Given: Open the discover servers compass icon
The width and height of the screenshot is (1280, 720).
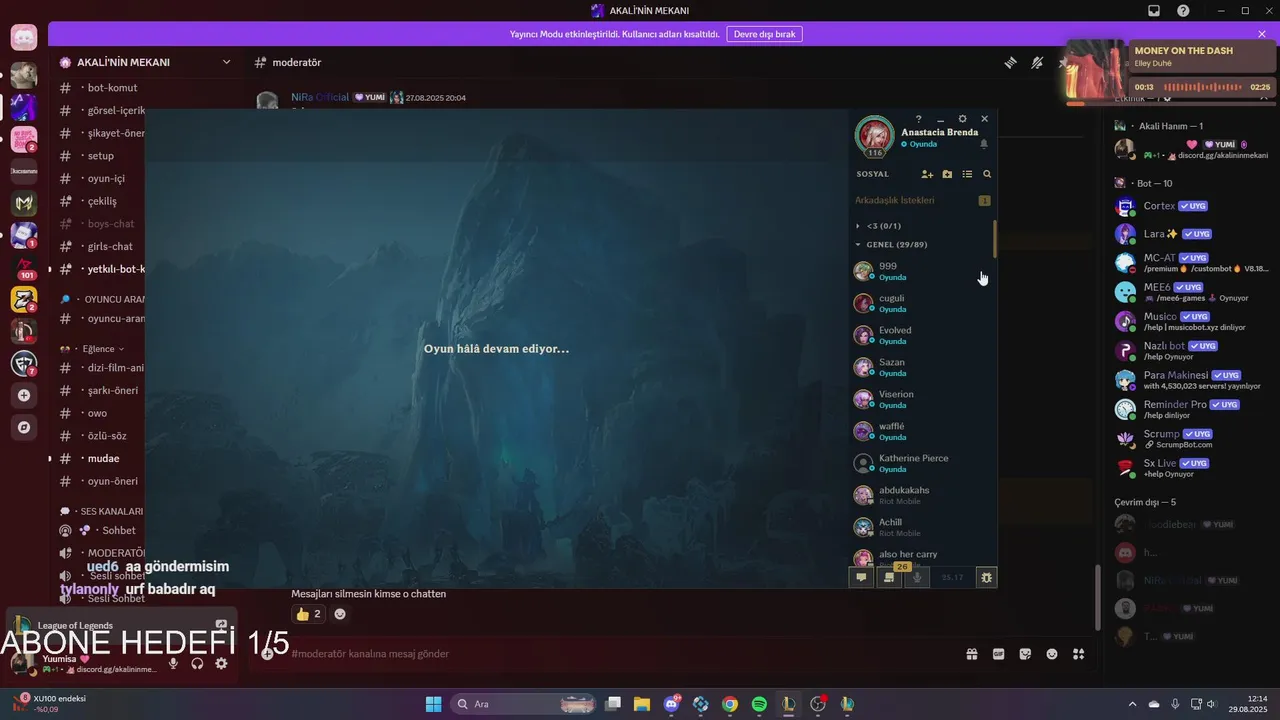Looking at the screenshot, I should pos(24,427).
